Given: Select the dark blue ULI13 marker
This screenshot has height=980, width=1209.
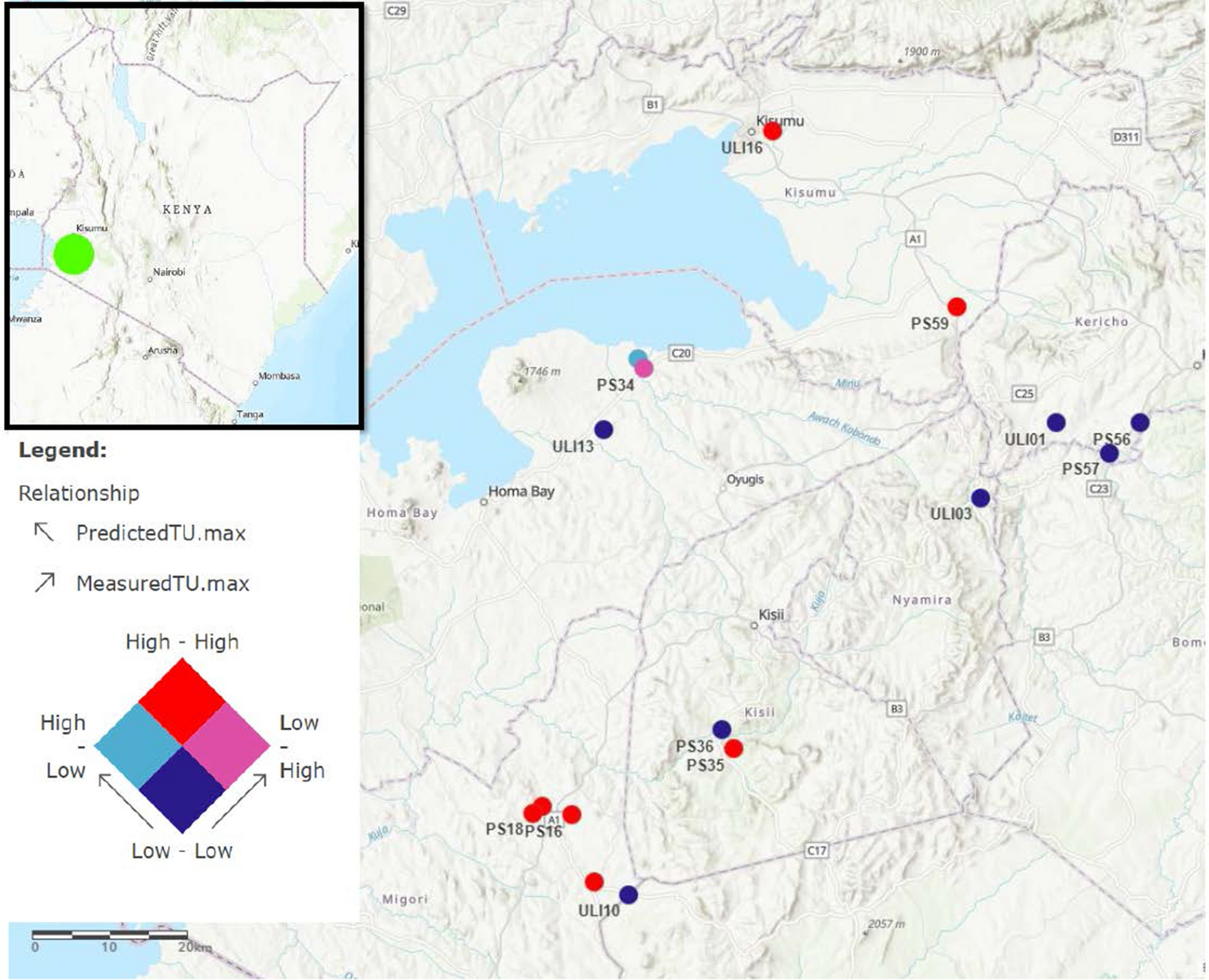Looking at the screenshot, I should [x=603, y=430].
